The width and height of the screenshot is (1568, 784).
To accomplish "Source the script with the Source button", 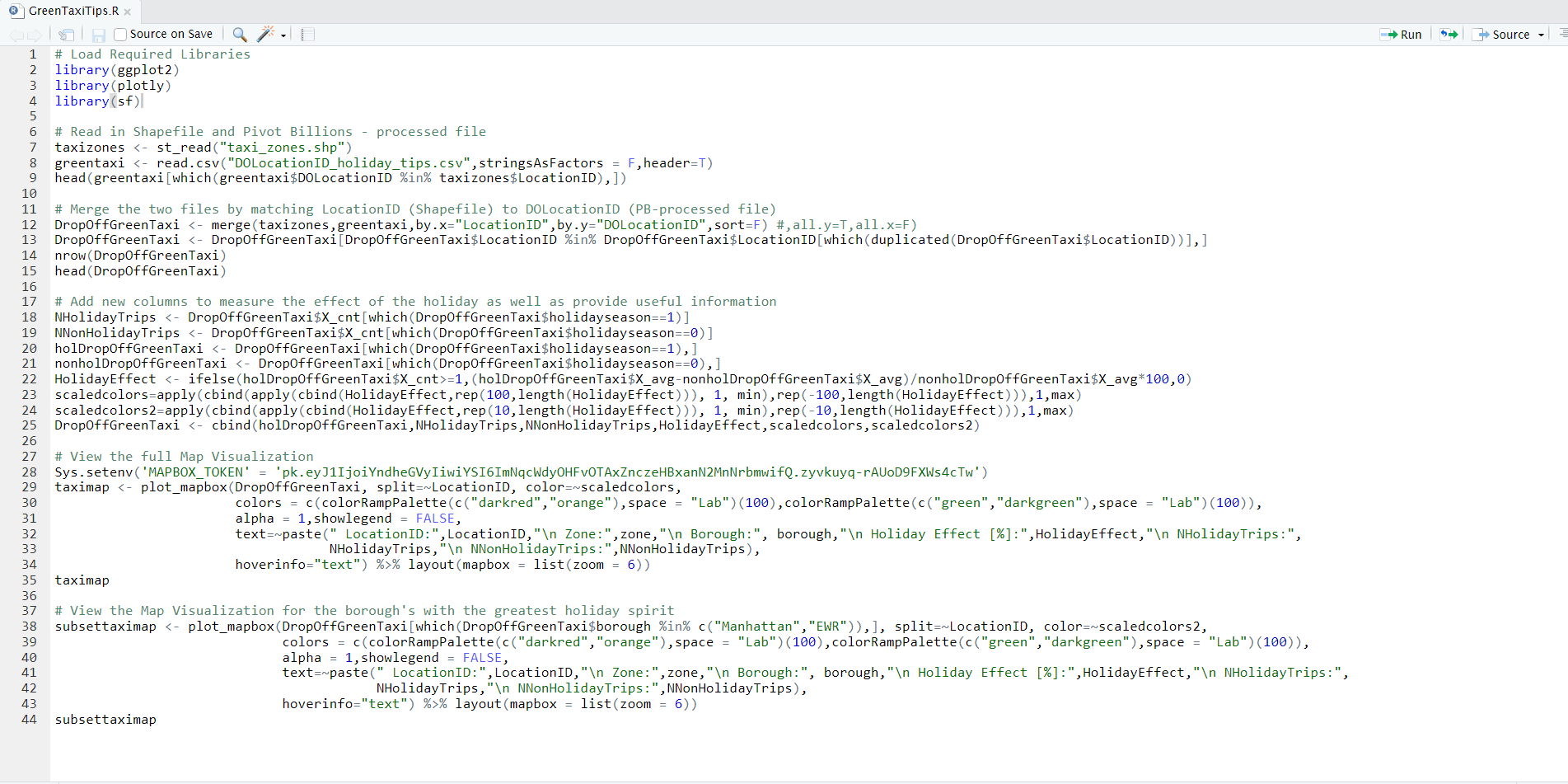I will 1502,35.
